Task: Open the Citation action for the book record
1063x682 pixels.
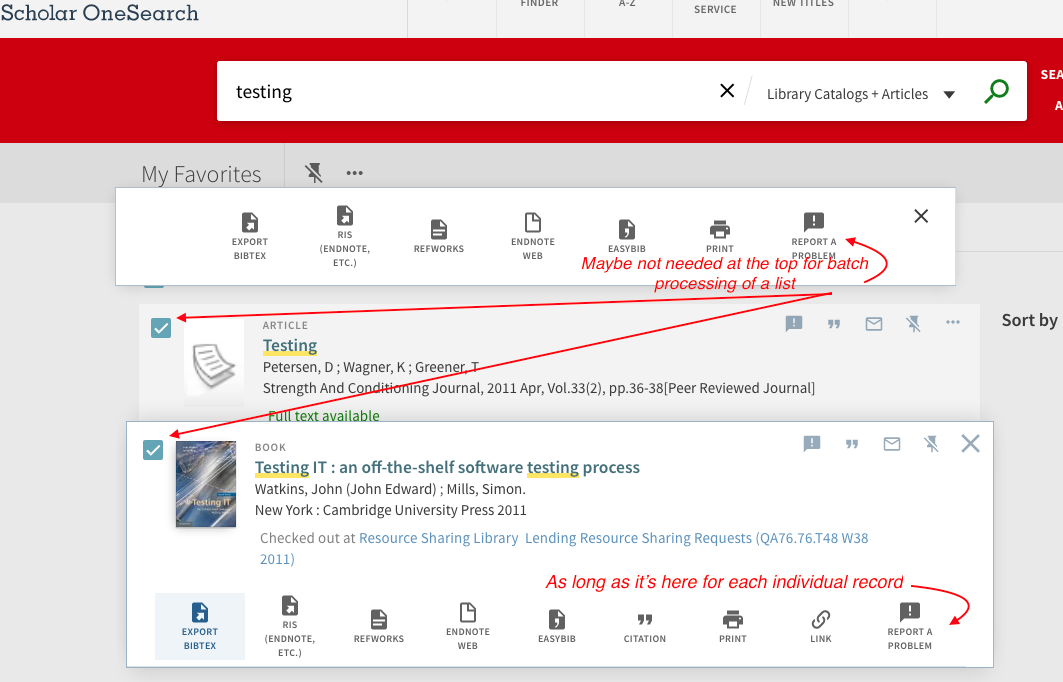Action: pos(645,625)
